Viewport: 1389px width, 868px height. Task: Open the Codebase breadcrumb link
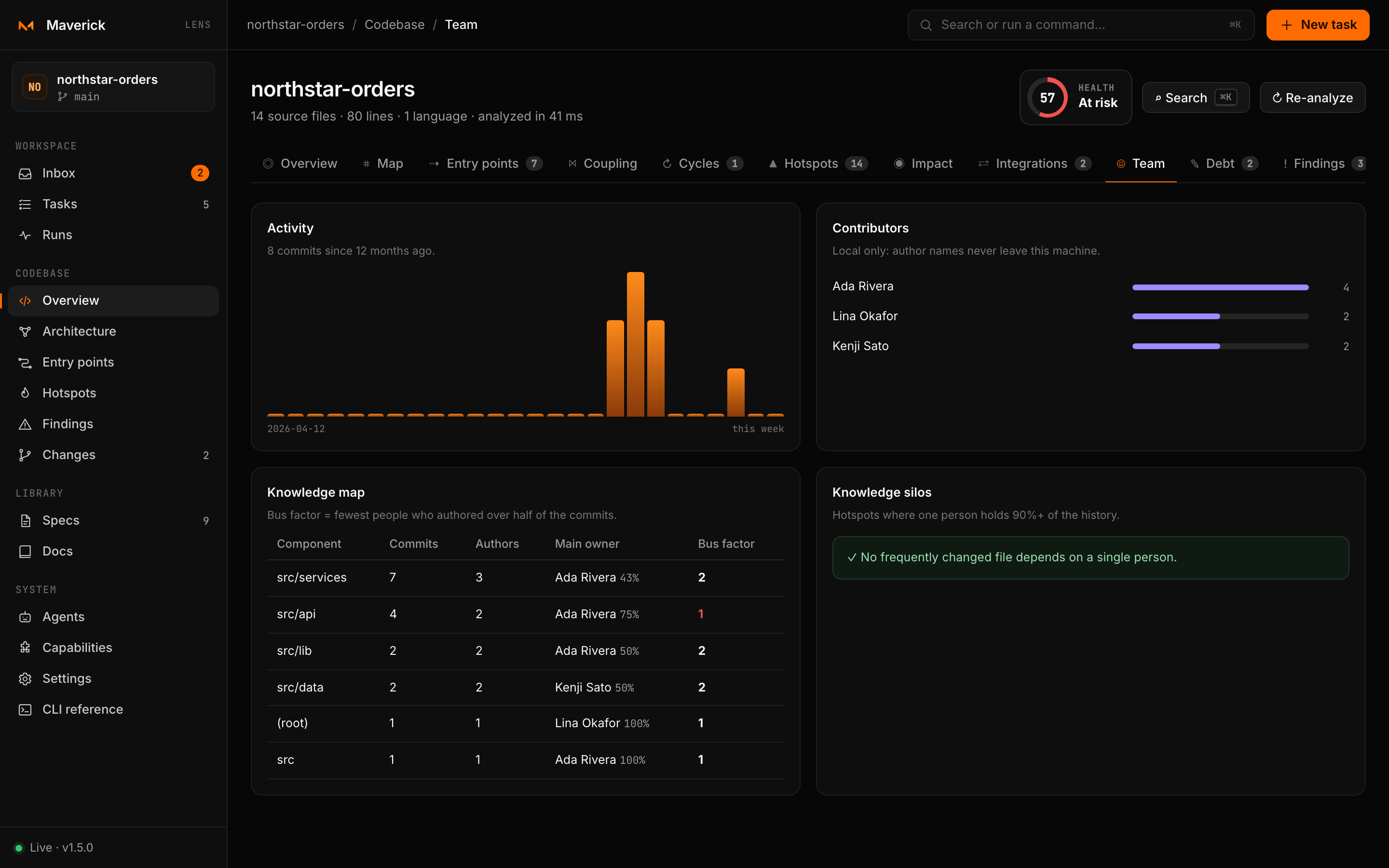point(395,25)
